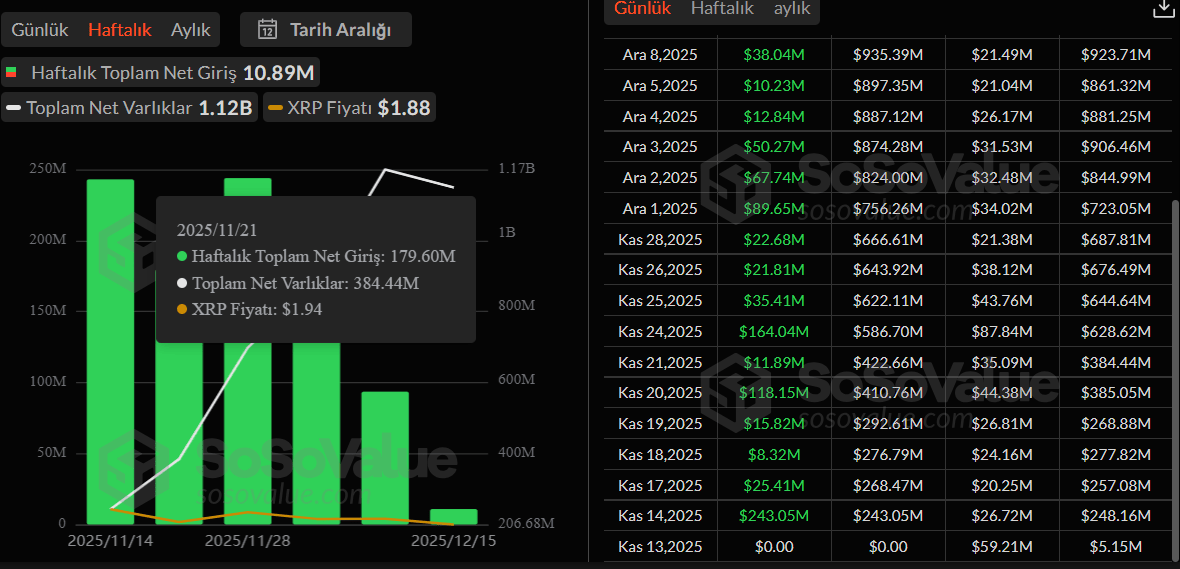Click the white Toplam Net Varlıklar line marker
The height and width of the screenshot is (569, 1180).
[13, 108]
